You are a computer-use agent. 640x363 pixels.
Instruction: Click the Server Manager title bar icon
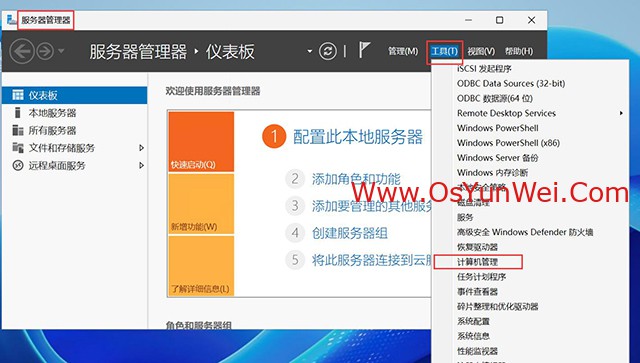point(12,20)
